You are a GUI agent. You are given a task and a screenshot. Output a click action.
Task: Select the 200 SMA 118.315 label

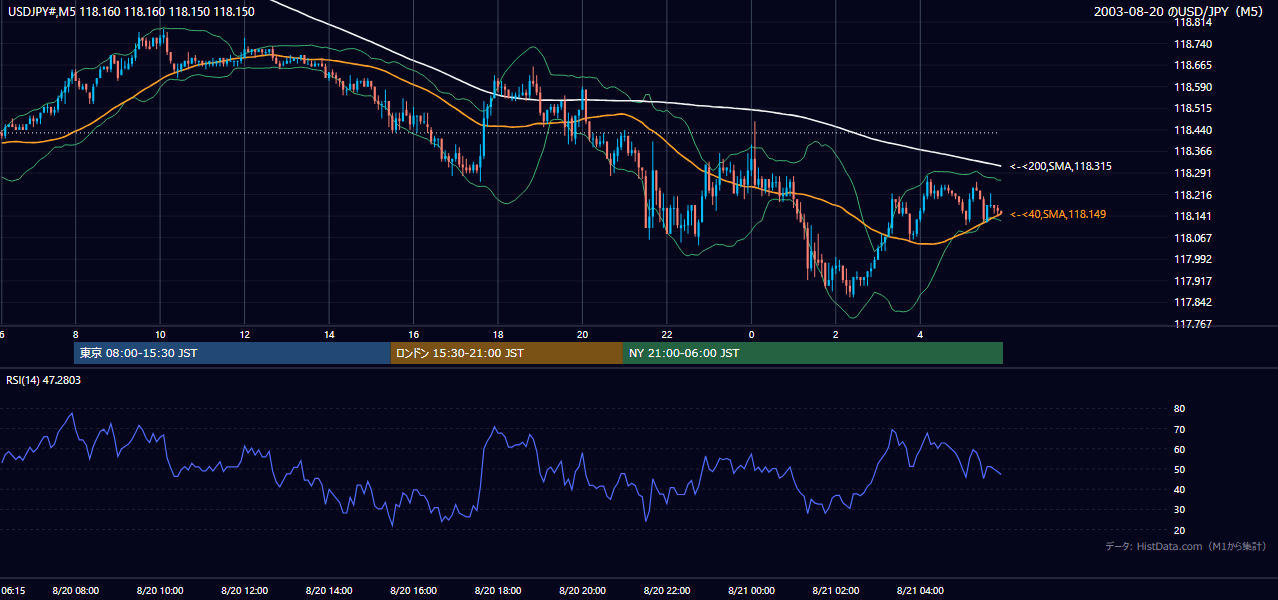[x=1060, y=166]
